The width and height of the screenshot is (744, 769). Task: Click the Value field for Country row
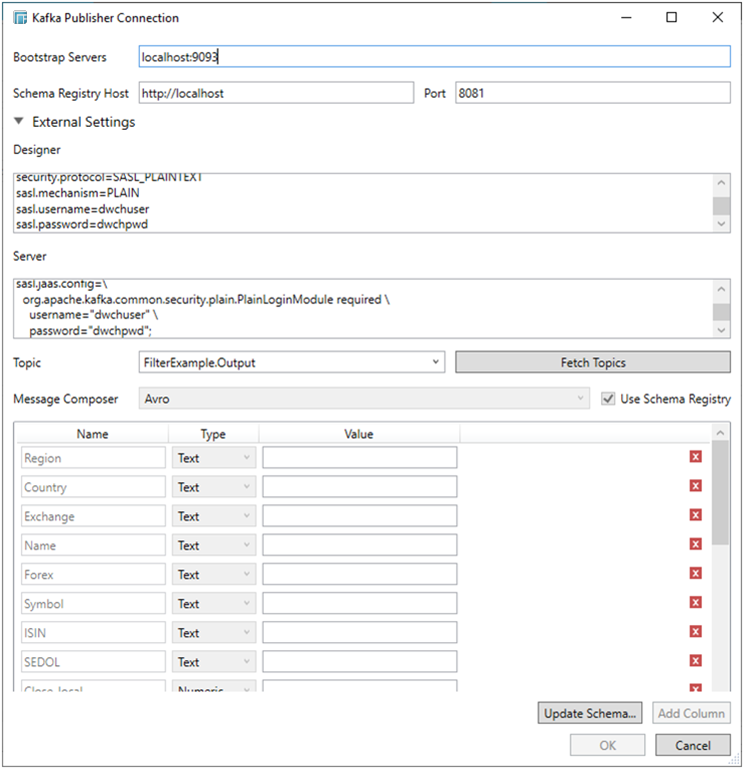(x=359, y=487)
